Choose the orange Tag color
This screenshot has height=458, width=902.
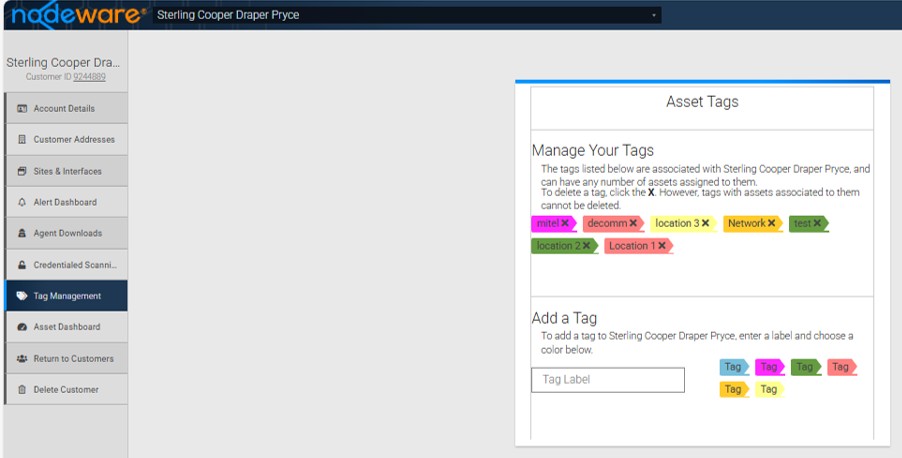(734, 390)
